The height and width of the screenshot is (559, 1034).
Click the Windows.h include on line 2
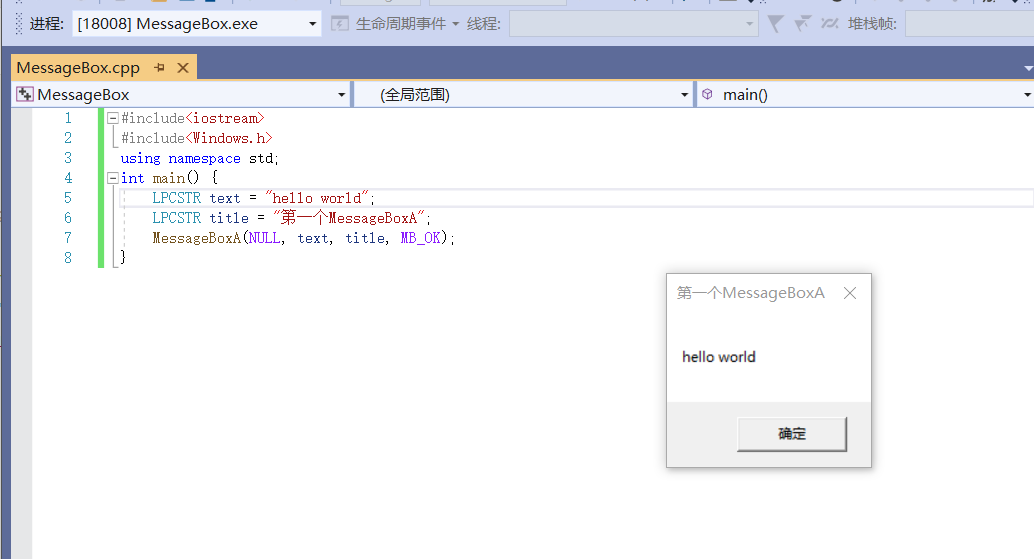tap(229, 138)
